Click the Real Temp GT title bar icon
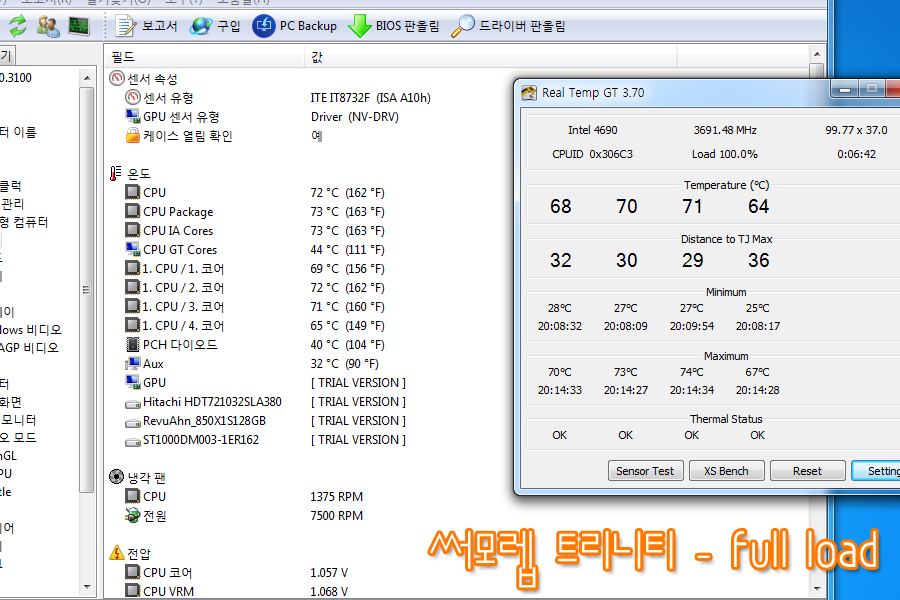 (x=529, y=92)
